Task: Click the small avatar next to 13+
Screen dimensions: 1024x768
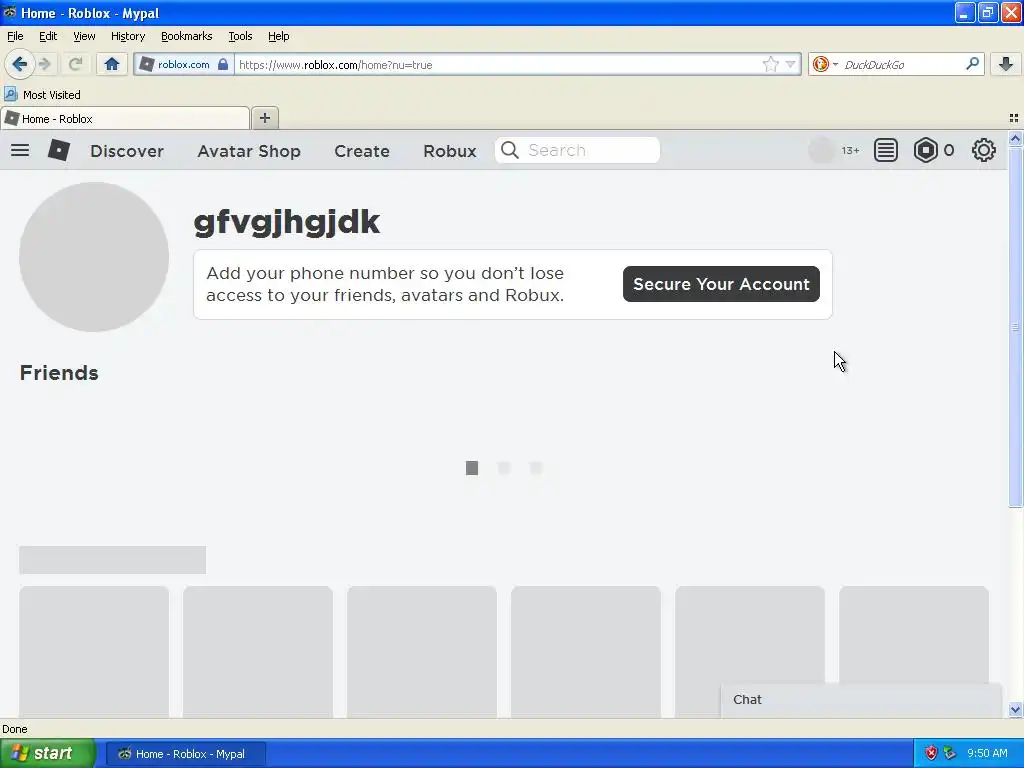Action: (822, 150)
